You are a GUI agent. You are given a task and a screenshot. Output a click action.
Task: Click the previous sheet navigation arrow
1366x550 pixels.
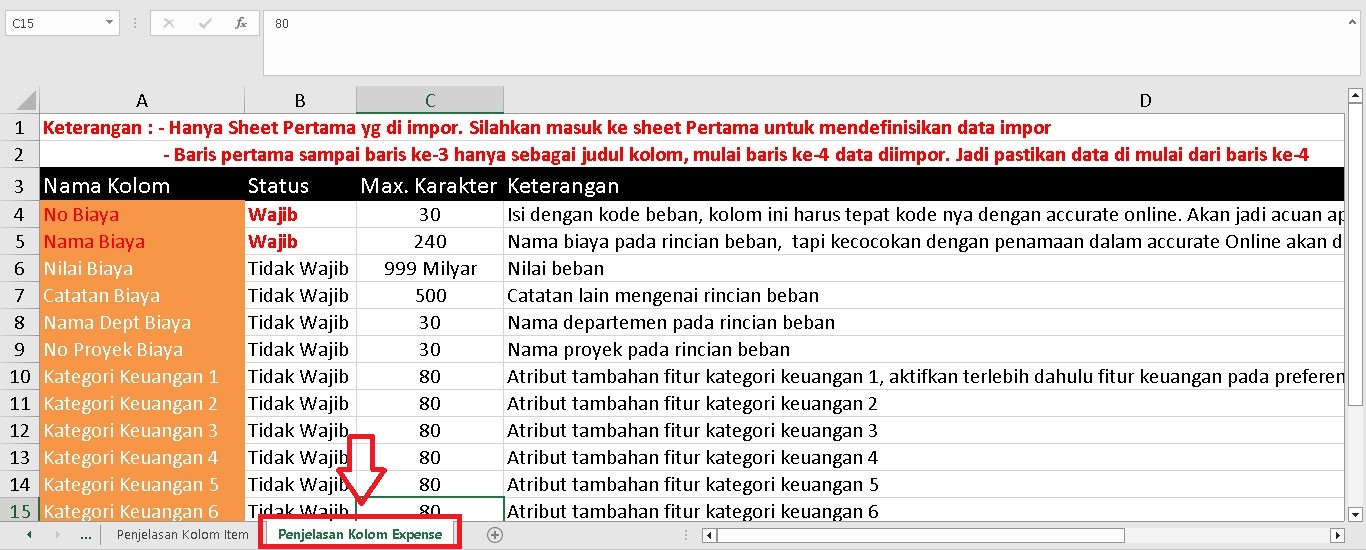pyautogui.click(x=29, y=535)
